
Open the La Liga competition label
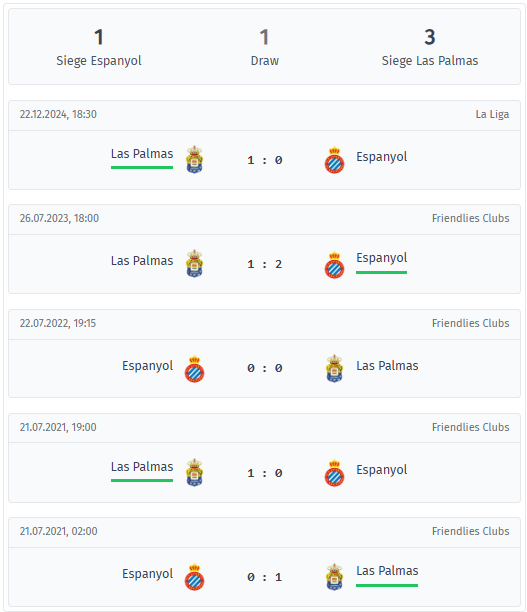click(492, 114)
